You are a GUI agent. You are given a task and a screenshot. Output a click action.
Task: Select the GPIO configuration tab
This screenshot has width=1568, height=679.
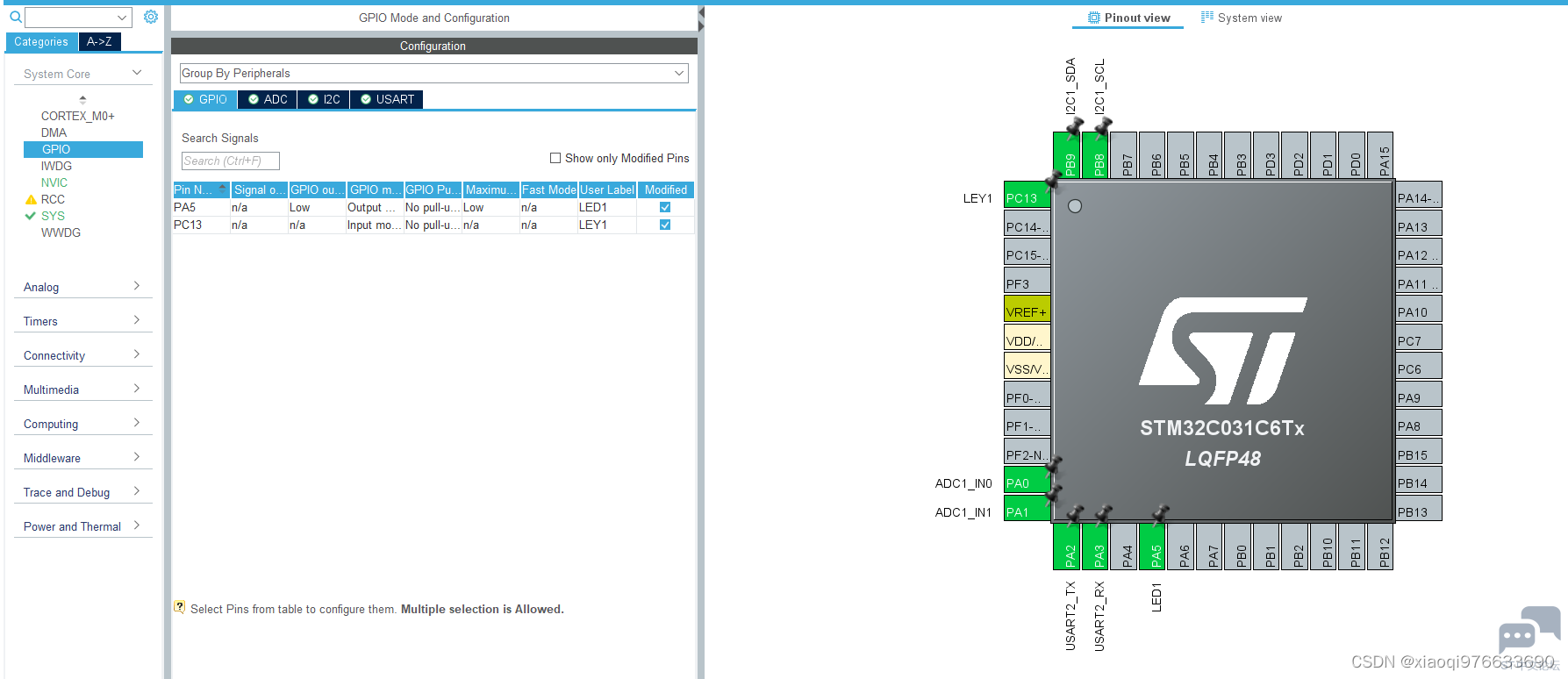[x=205, y=99]
